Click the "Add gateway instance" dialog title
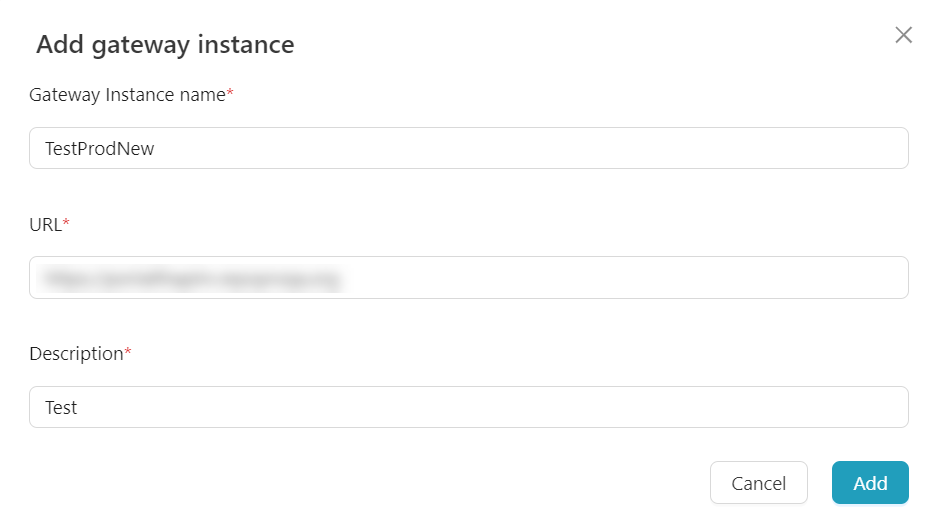 pyautogui.click(x=165, y=45)
